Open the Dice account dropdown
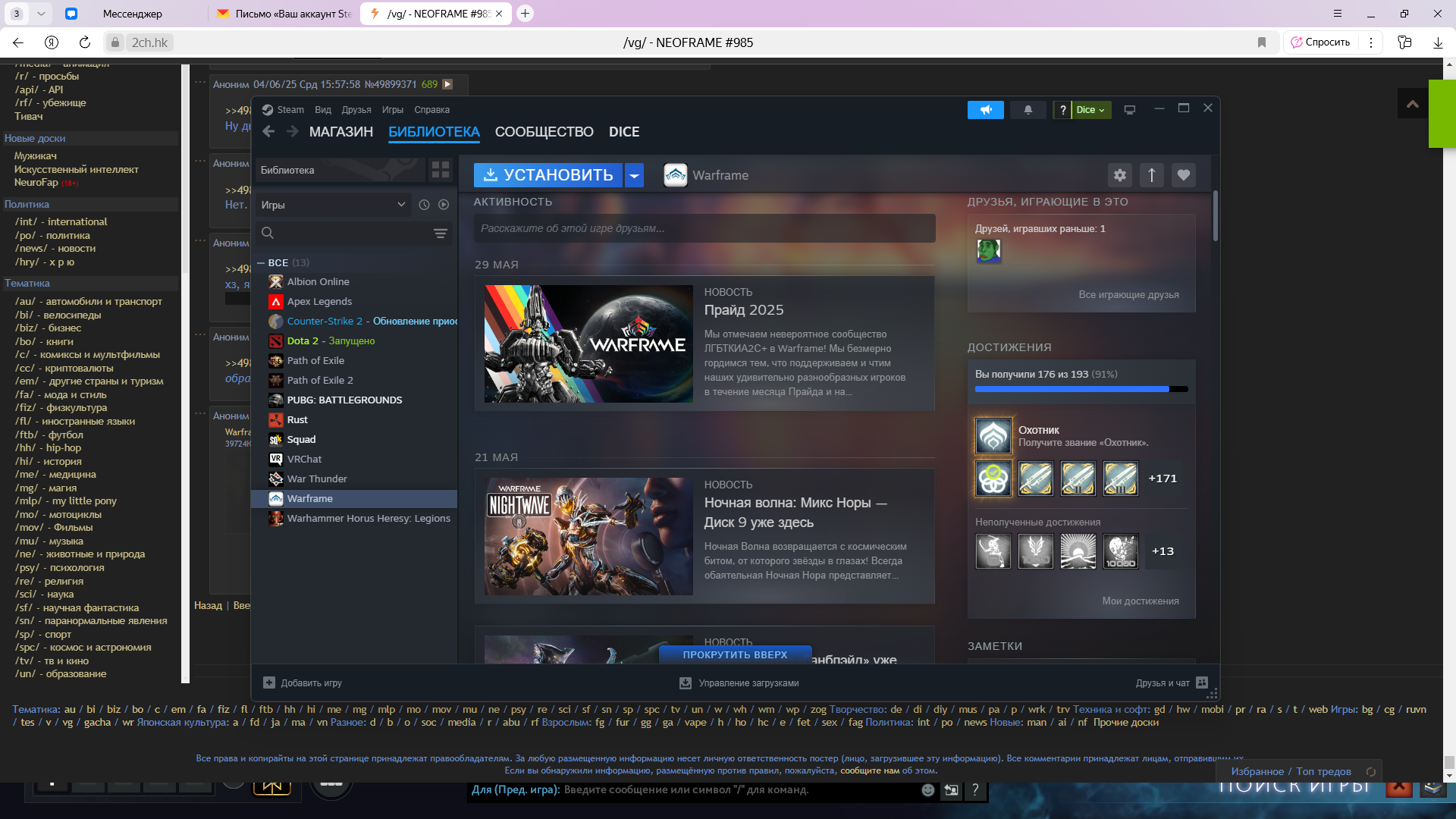Viewport: 1456px width, 819px height. (1090, 110)
